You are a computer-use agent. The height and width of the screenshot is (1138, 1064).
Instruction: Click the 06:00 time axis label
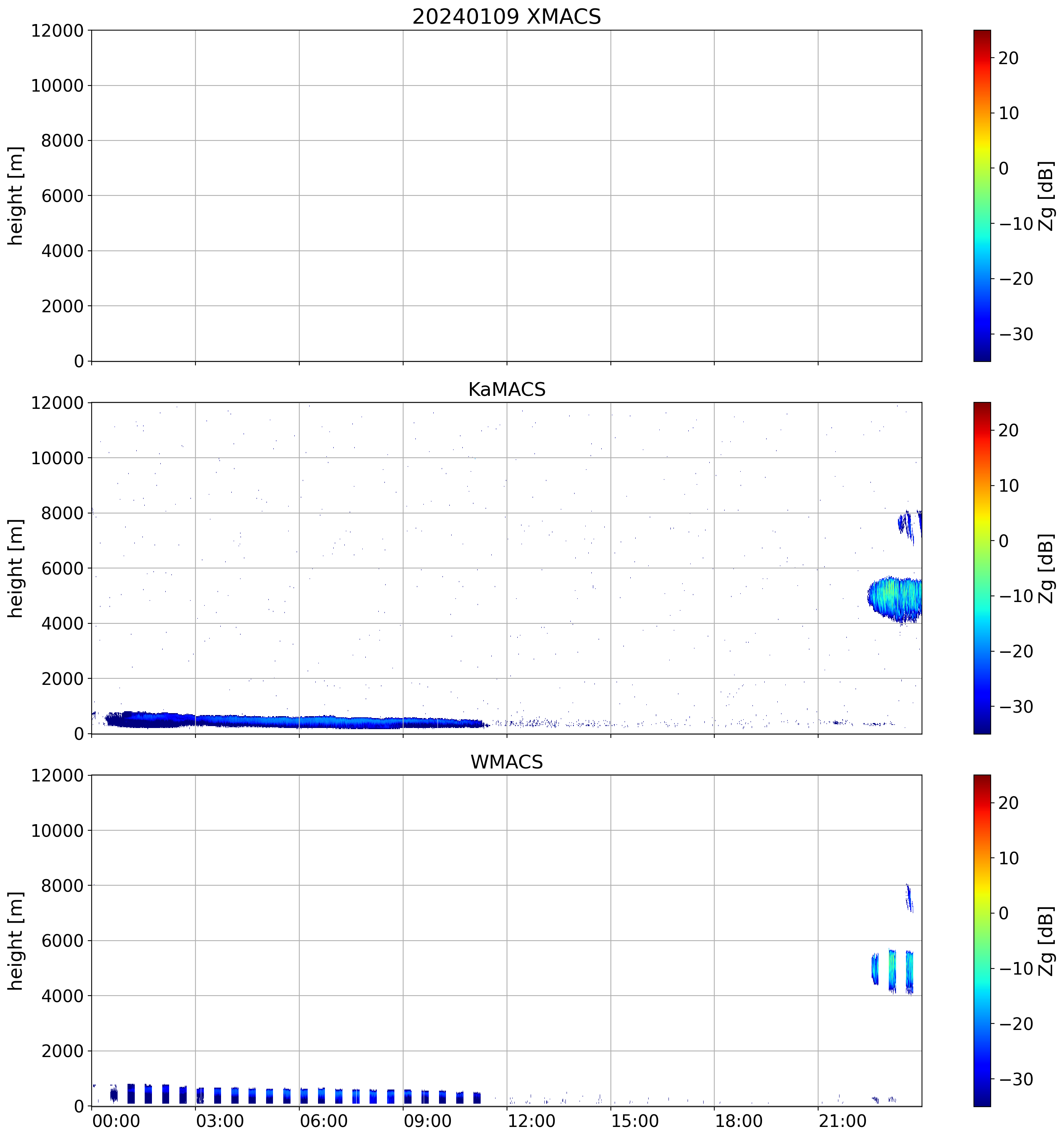tap(323, 1121)
